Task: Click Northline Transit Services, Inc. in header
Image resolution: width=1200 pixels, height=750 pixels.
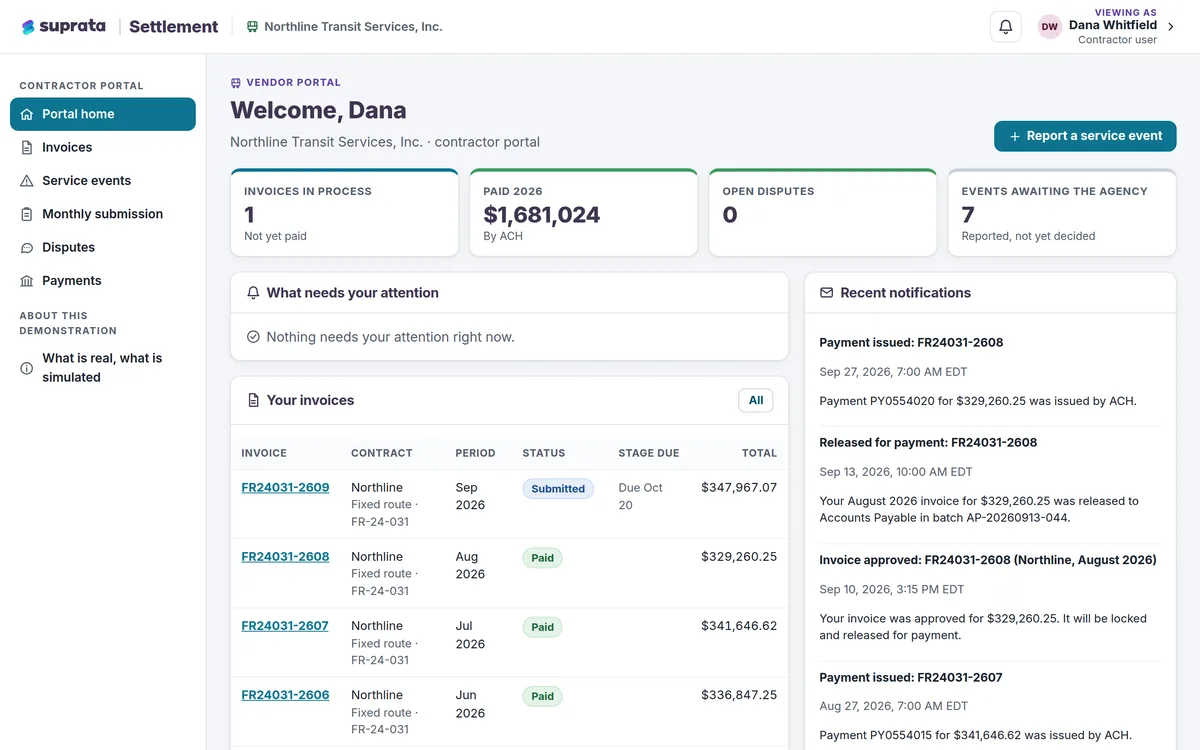Action: click(353, 27)
